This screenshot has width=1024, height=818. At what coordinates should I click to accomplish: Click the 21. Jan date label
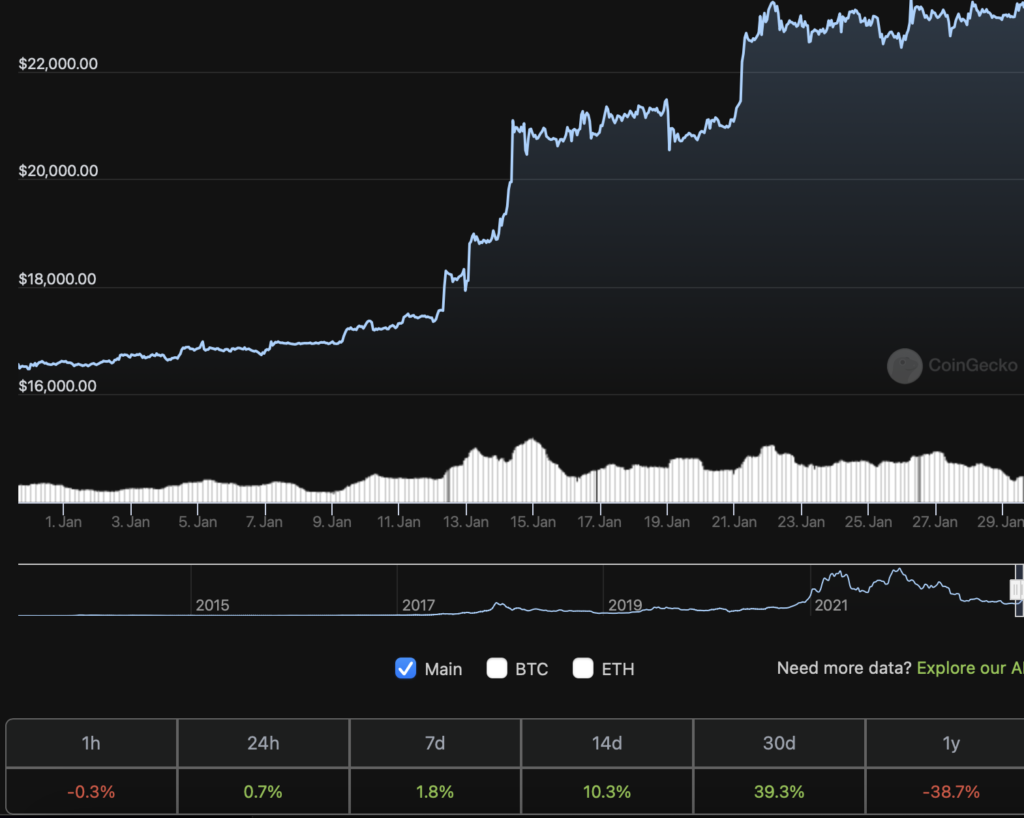[734, 522]
